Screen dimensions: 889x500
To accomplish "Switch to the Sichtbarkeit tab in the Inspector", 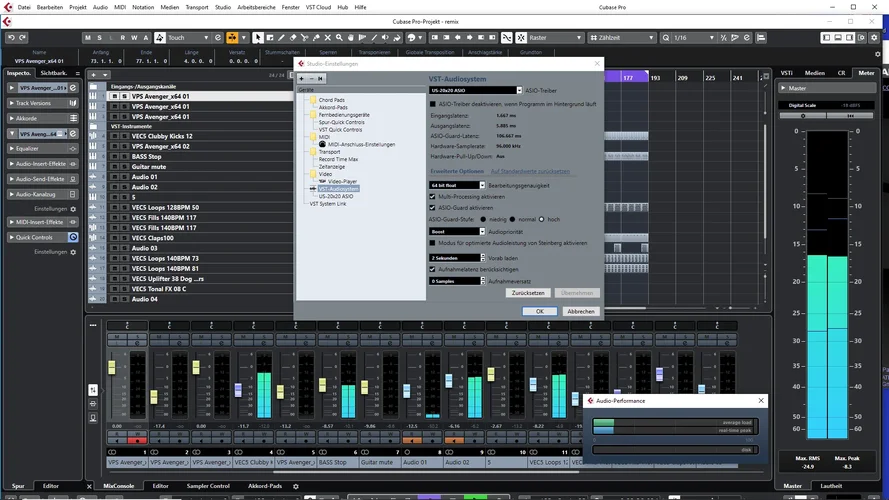I will coord(54,73).
